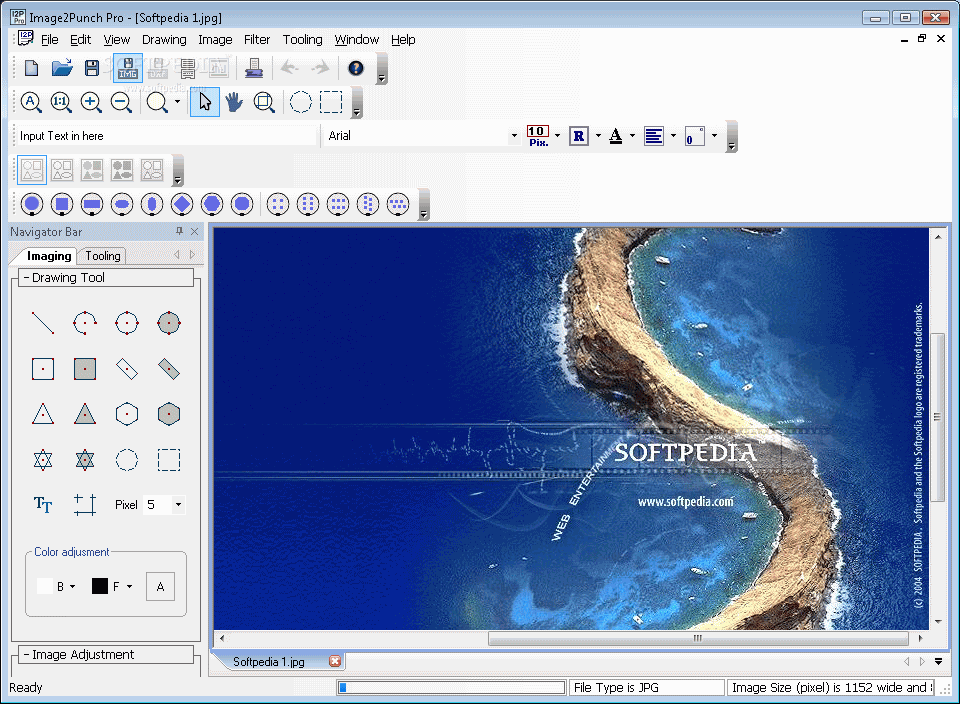Open the text color A dropdown
The width and height of the screenshot is (960, 704).
[632, 136]
